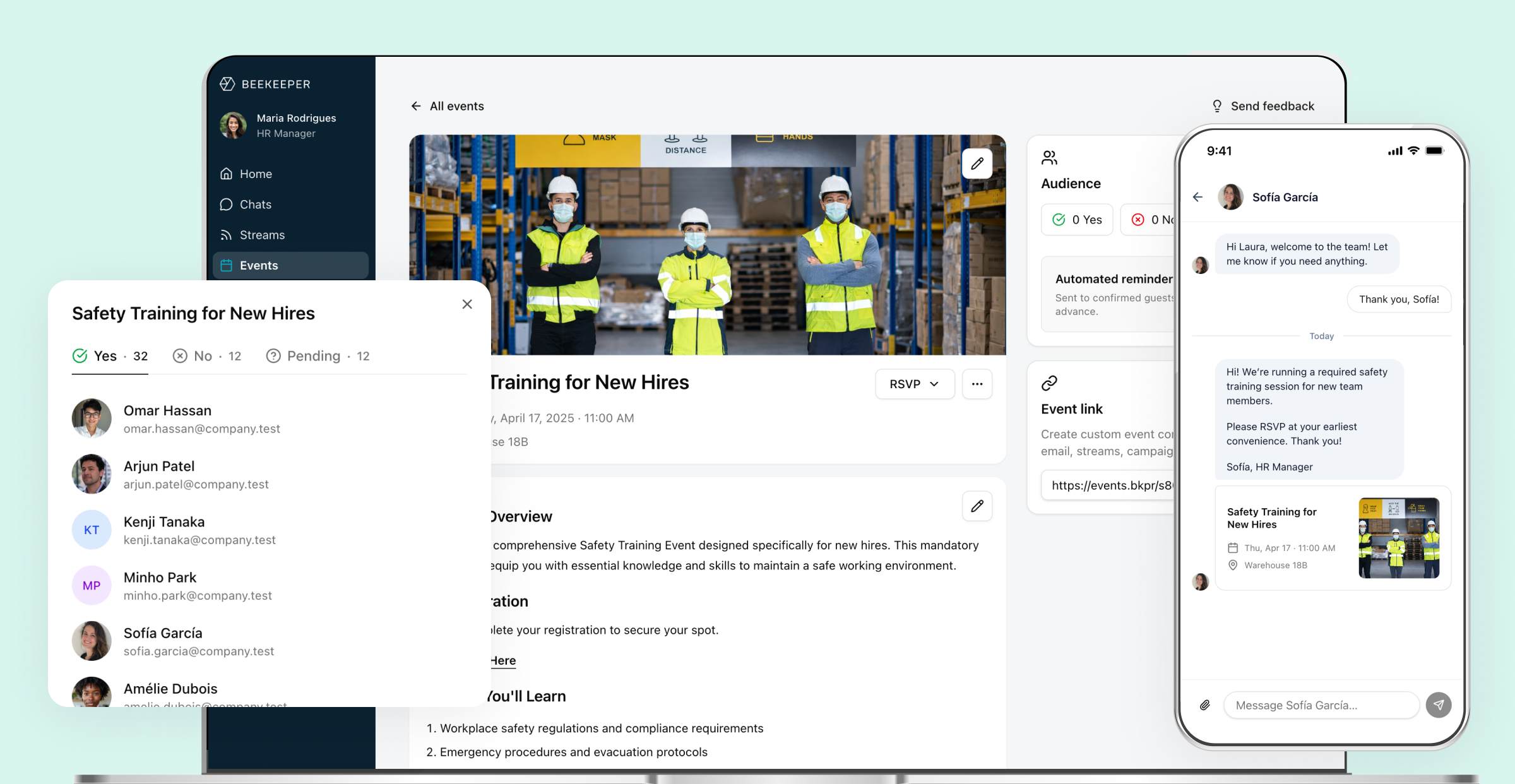Open Chats in the sidebar

(x=255, y=205)
